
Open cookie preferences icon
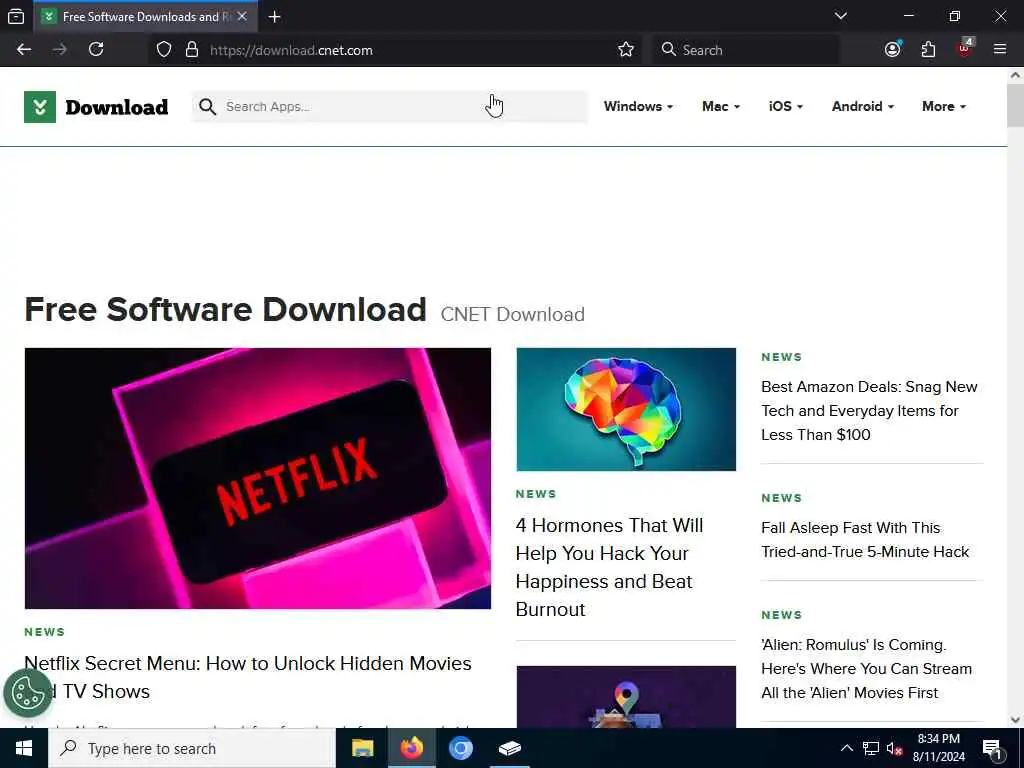click(x=27, y=692)
